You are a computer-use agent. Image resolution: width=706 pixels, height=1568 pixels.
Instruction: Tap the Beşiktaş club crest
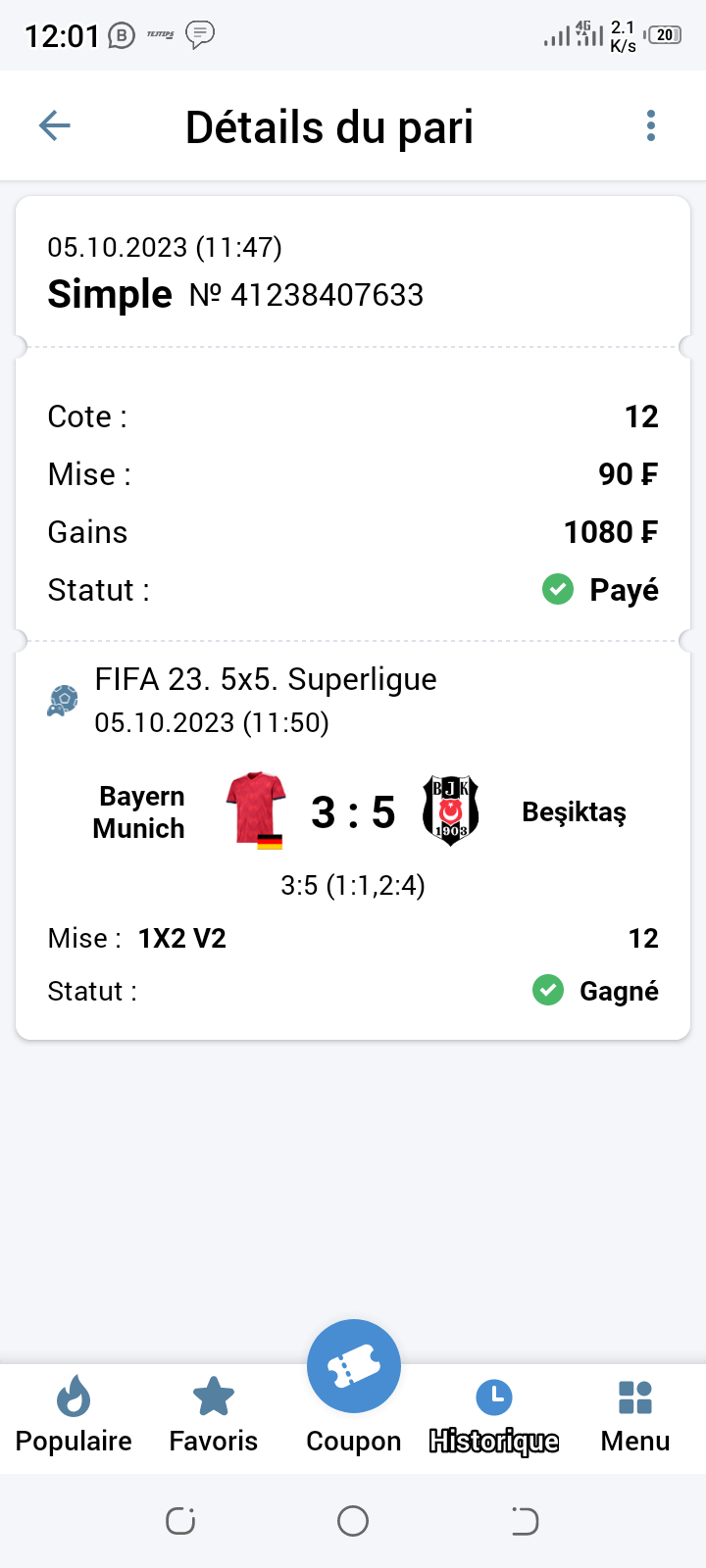[450, 810]
